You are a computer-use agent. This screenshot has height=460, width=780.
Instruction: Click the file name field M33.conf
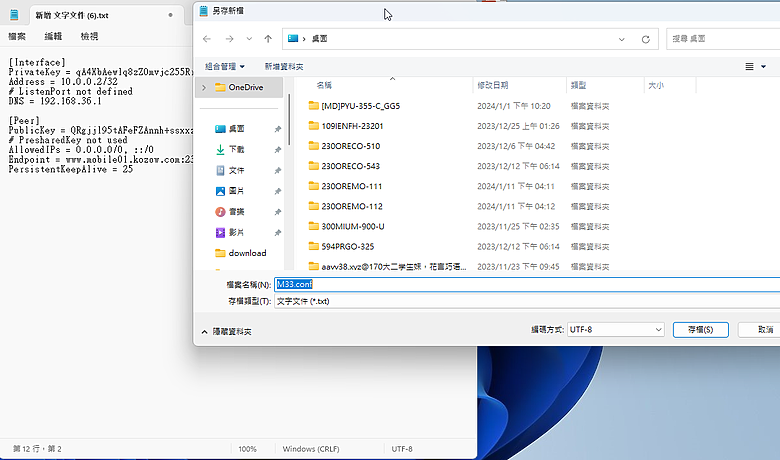[527, 284]
